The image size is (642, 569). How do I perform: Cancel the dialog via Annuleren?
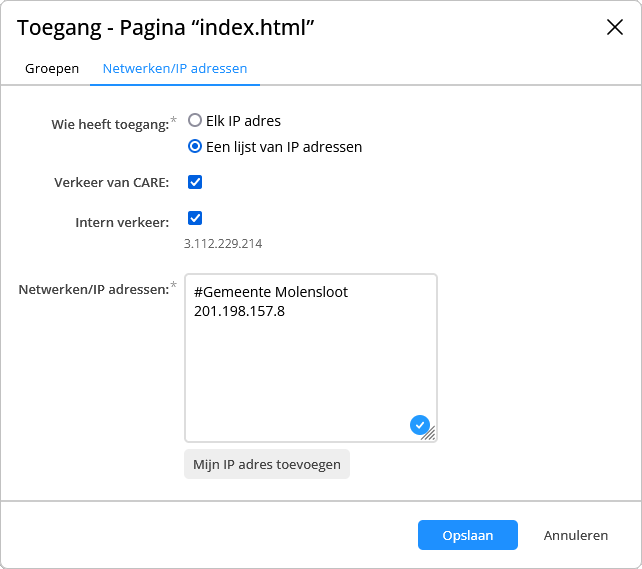(576, 535)
